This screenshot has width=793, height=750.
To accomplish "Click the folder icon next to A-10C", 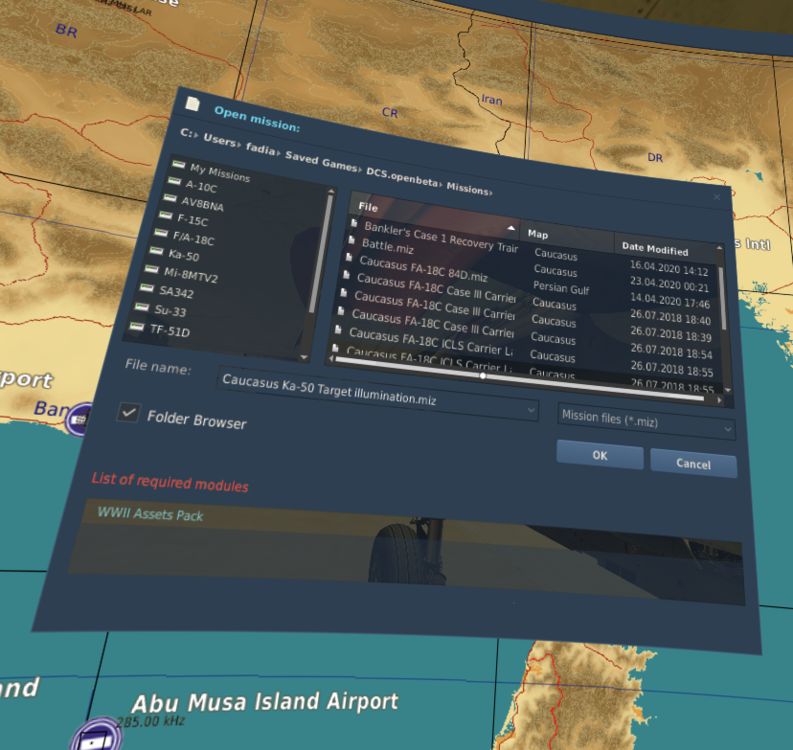I will click(x=174, y=181).
